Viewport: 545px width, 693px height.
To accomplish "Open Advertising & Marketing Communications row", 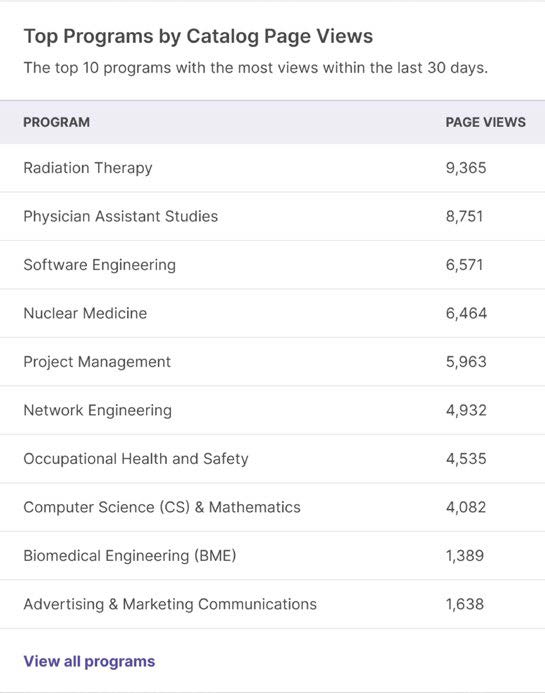I will [272, 604].
